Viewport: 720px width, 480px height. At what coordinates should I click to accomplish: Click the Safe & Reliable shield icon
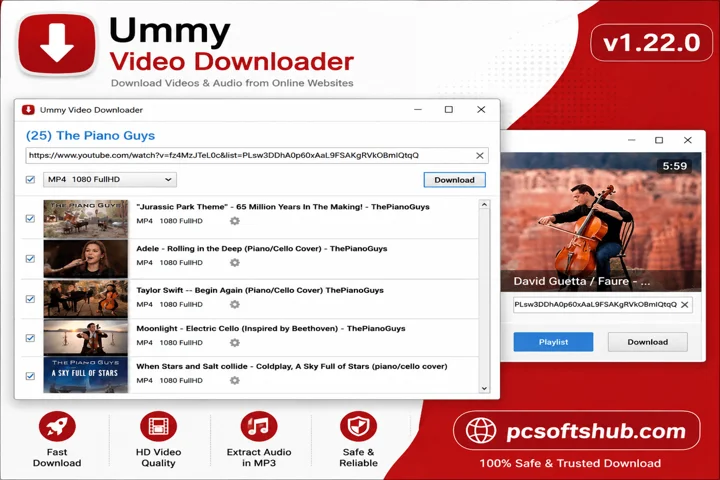coord(358,426)
